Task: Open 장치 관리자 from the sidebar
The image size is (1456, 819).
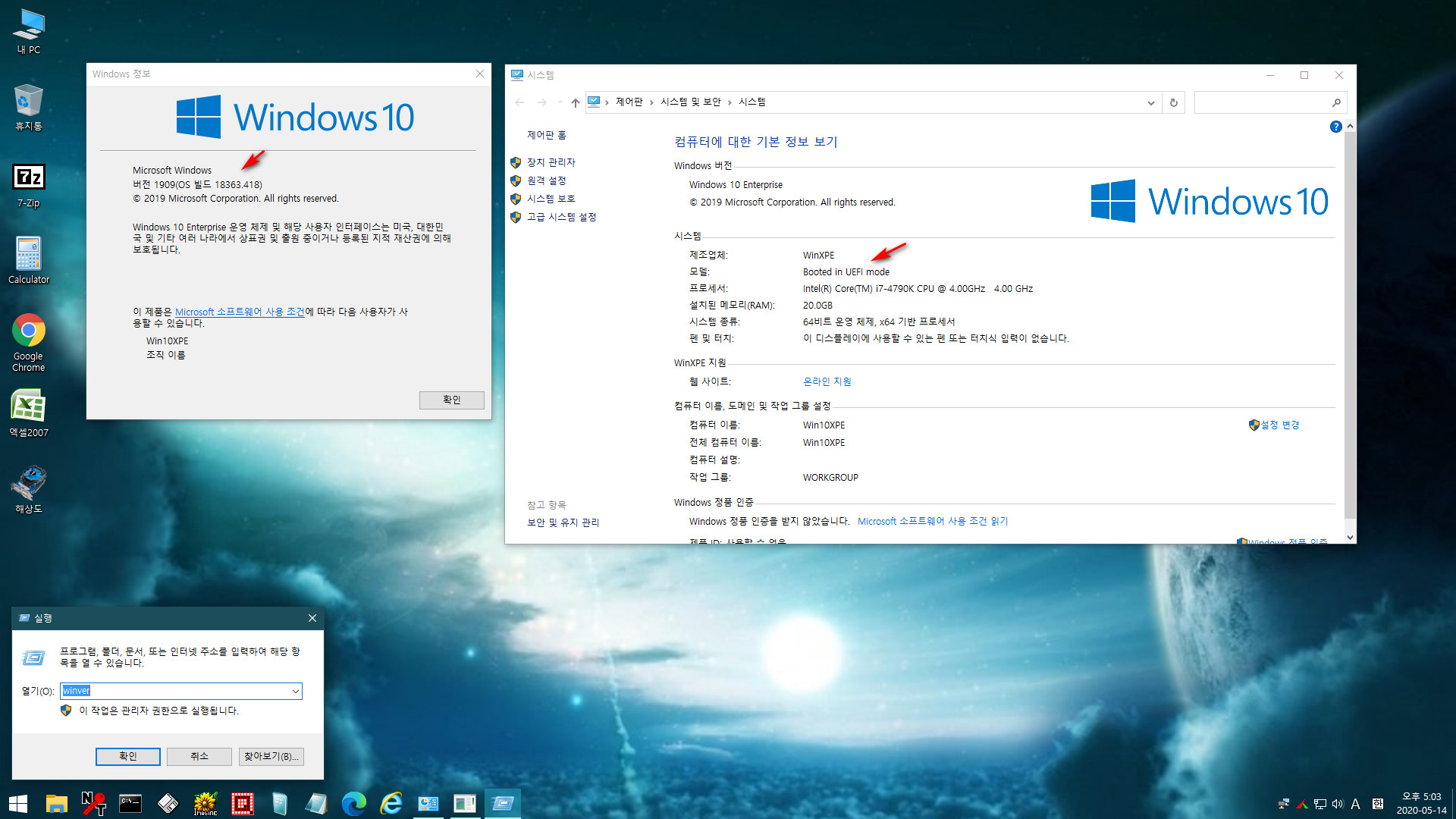Action: [551, 162]
